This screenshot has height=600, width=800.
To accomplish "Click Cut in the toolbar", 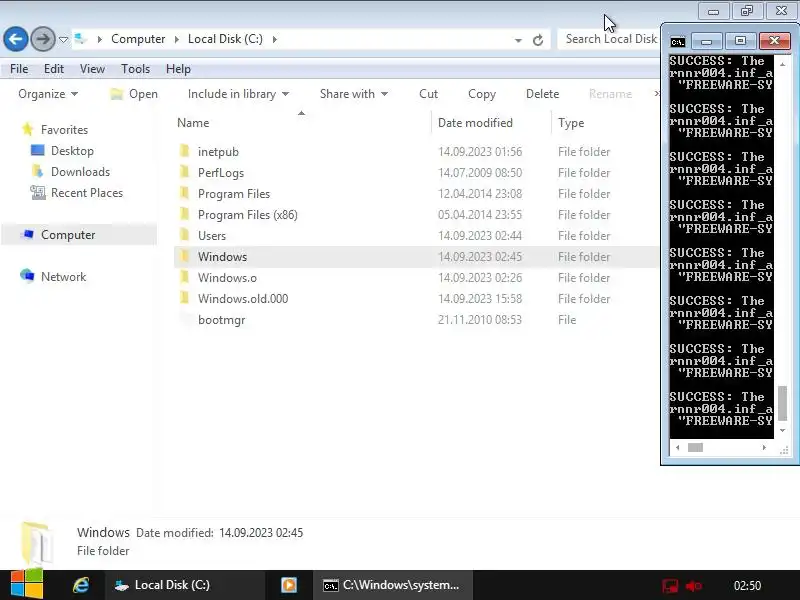I will click(x=428, y=94).
